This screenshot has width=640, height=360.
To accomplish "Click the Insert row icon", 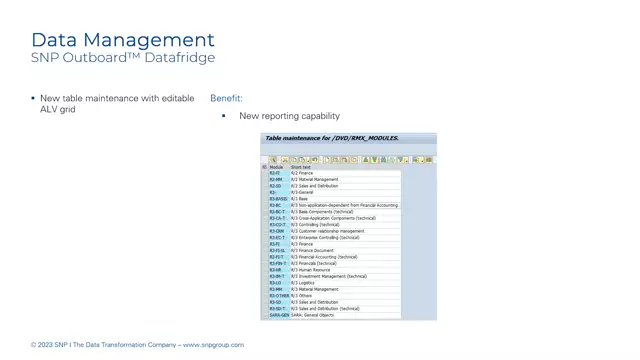I will pos(335,160).
